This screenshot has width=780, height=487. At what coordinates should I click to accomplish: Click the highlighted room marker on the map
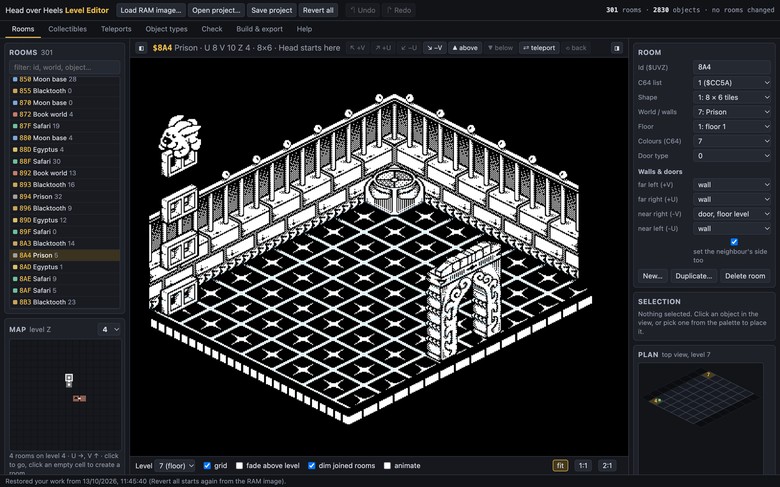pos(69,379)
